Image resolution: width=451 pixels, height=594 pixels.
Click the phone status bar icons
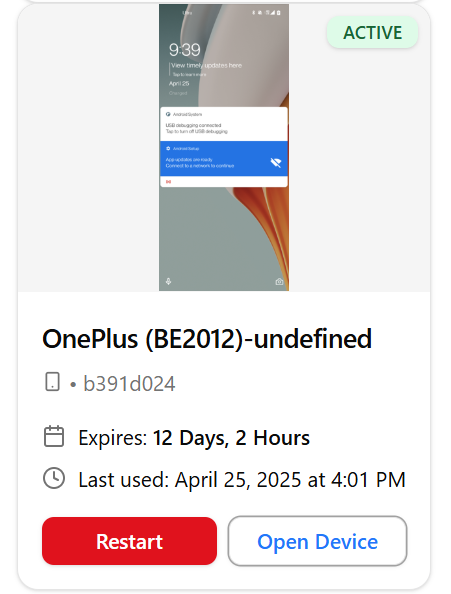[267, 13]
